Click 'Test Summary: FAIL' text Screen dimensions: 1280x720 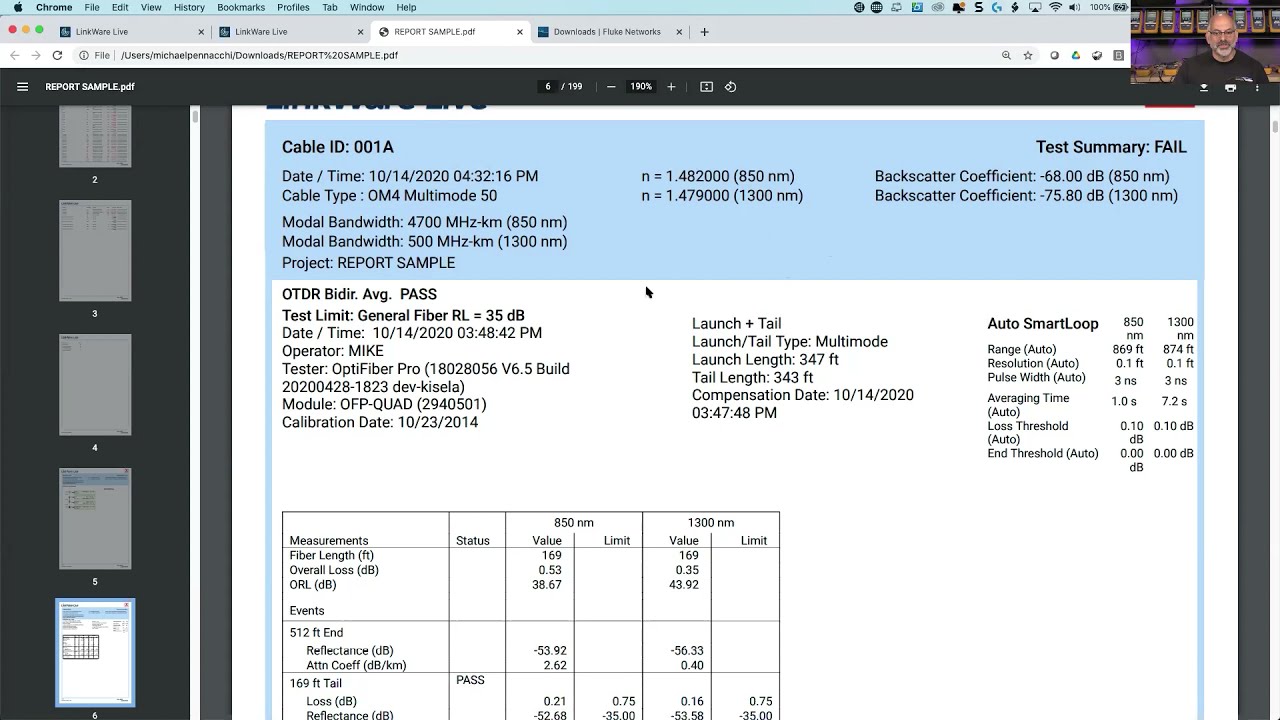tap(1111, 147)
